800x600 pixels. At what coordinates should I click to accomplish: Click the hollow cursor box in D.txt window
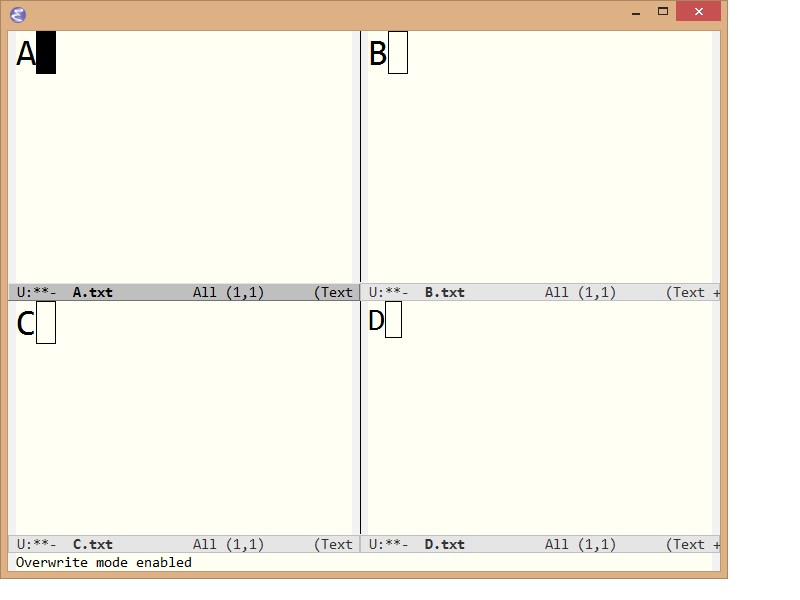pos(393,319)
